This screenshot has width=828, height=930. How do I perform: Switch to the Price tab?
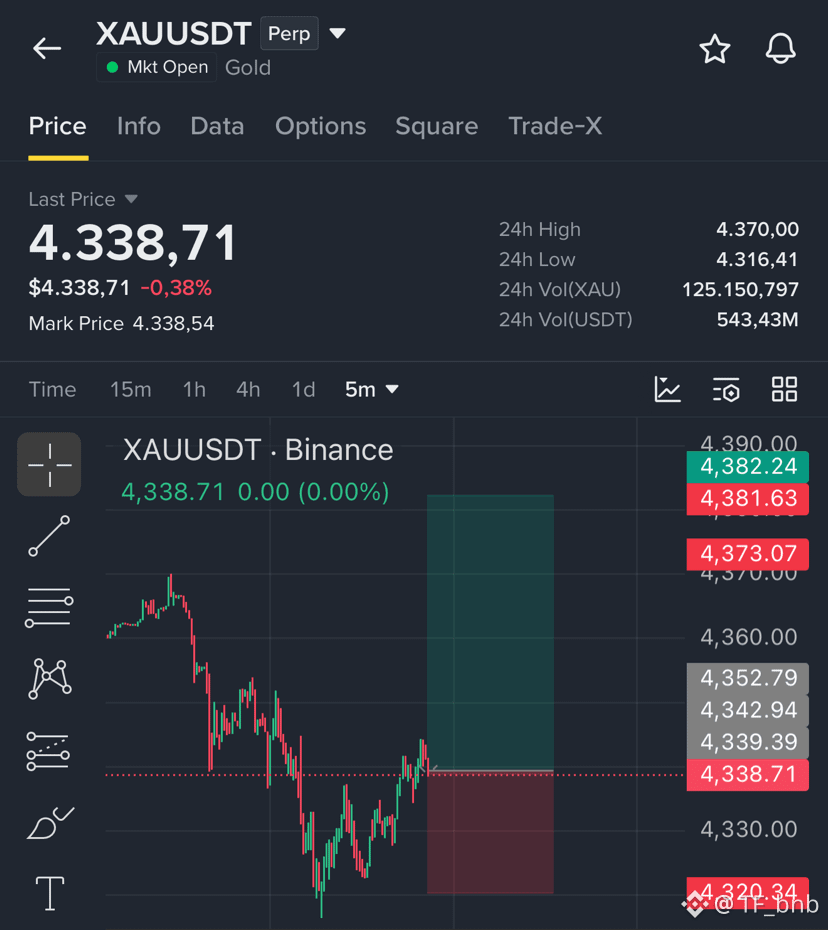pos(58,126)
